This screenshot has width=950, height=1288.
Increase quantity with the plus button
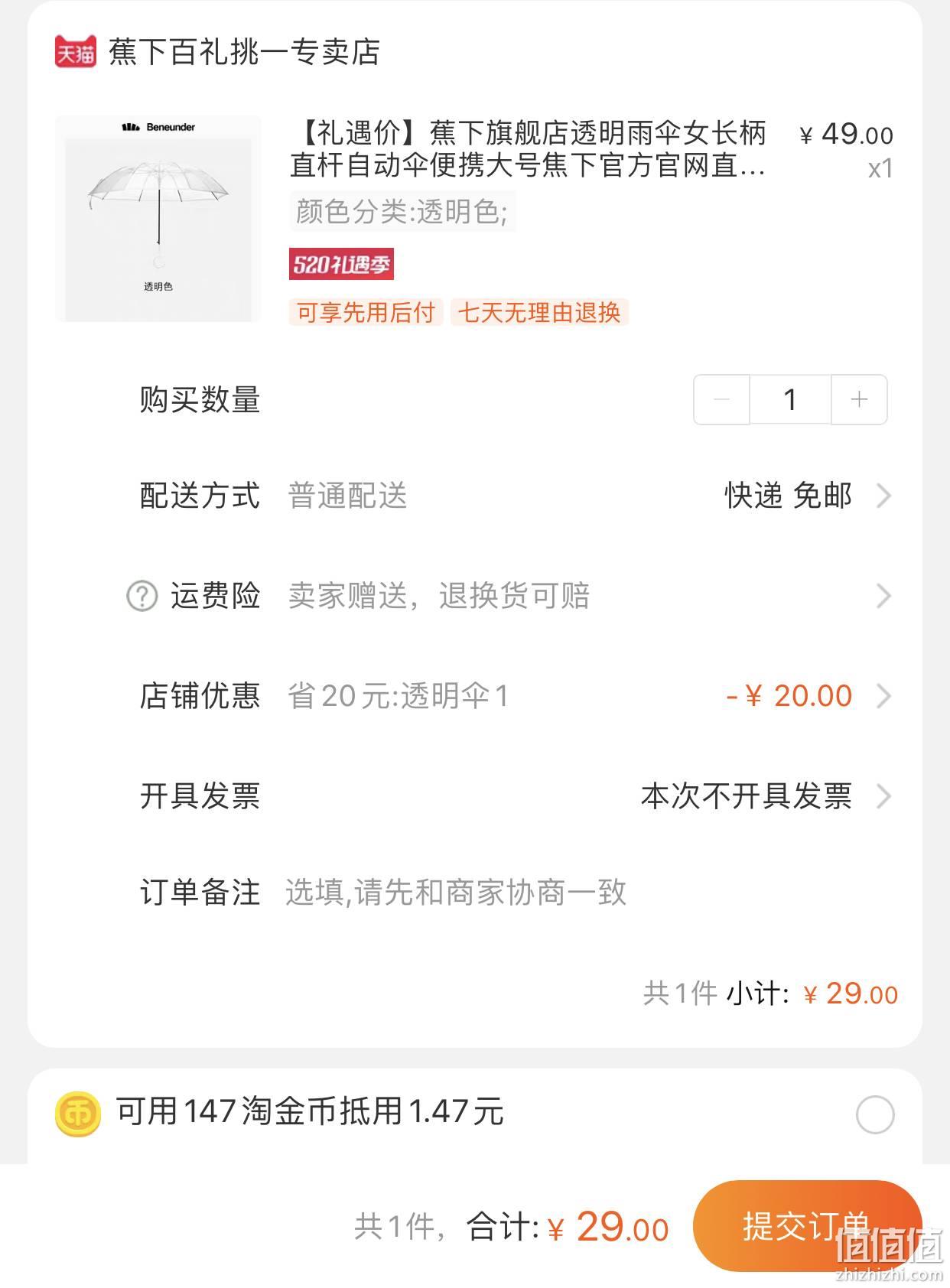(x=859, y=399)
